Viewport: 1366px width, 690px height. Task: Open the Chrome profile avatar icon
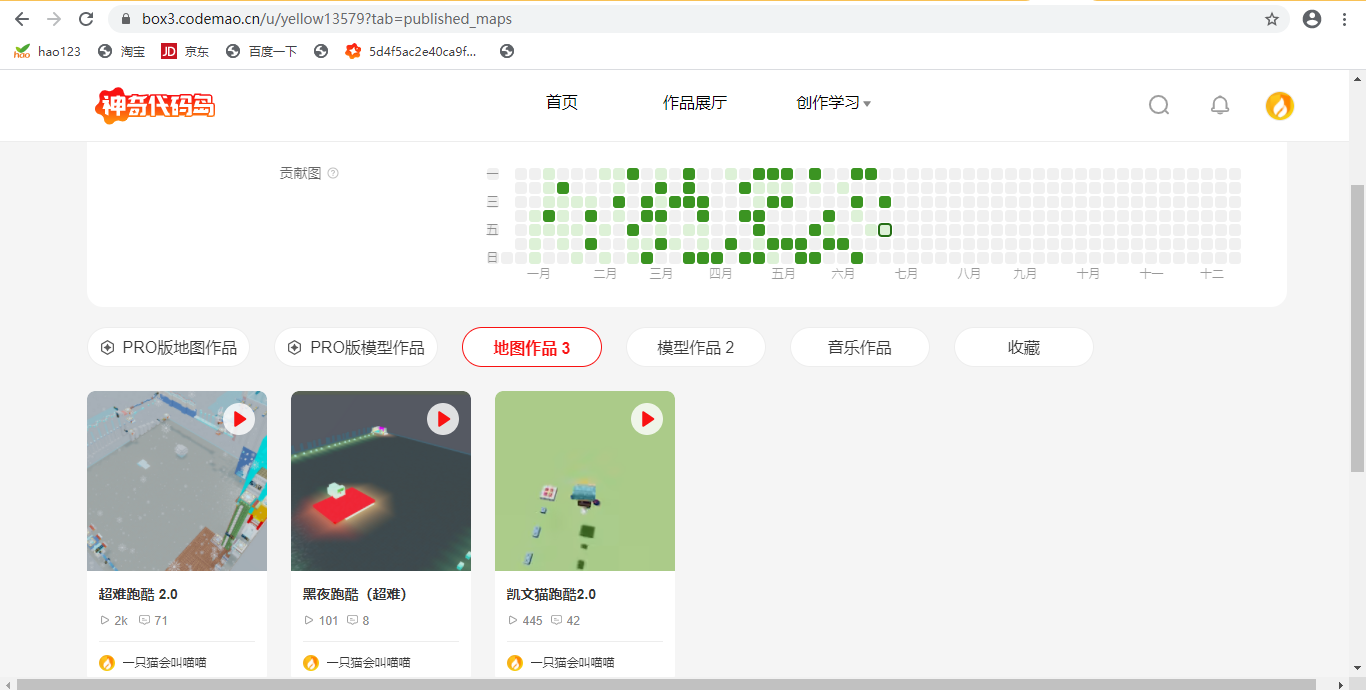click(x=1312, y=19)
